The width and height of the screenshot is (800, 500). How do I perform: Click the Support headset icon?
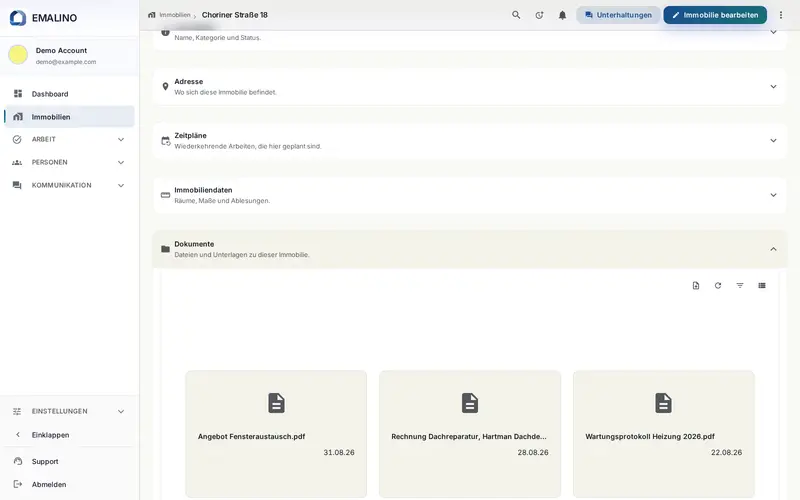click(18, 461)
